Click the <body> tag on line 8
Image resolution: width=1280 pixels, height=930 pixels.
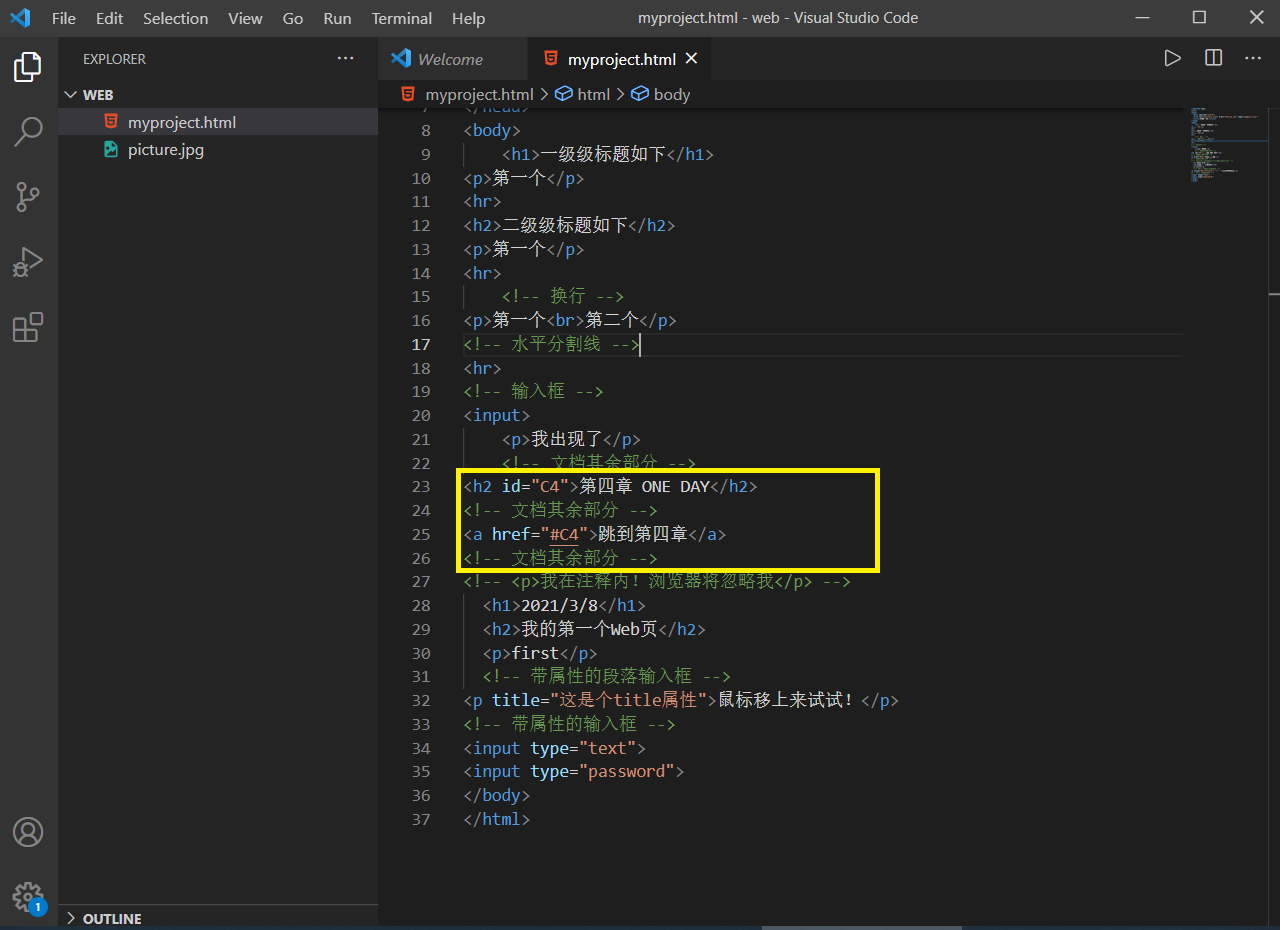click(492, 130)
